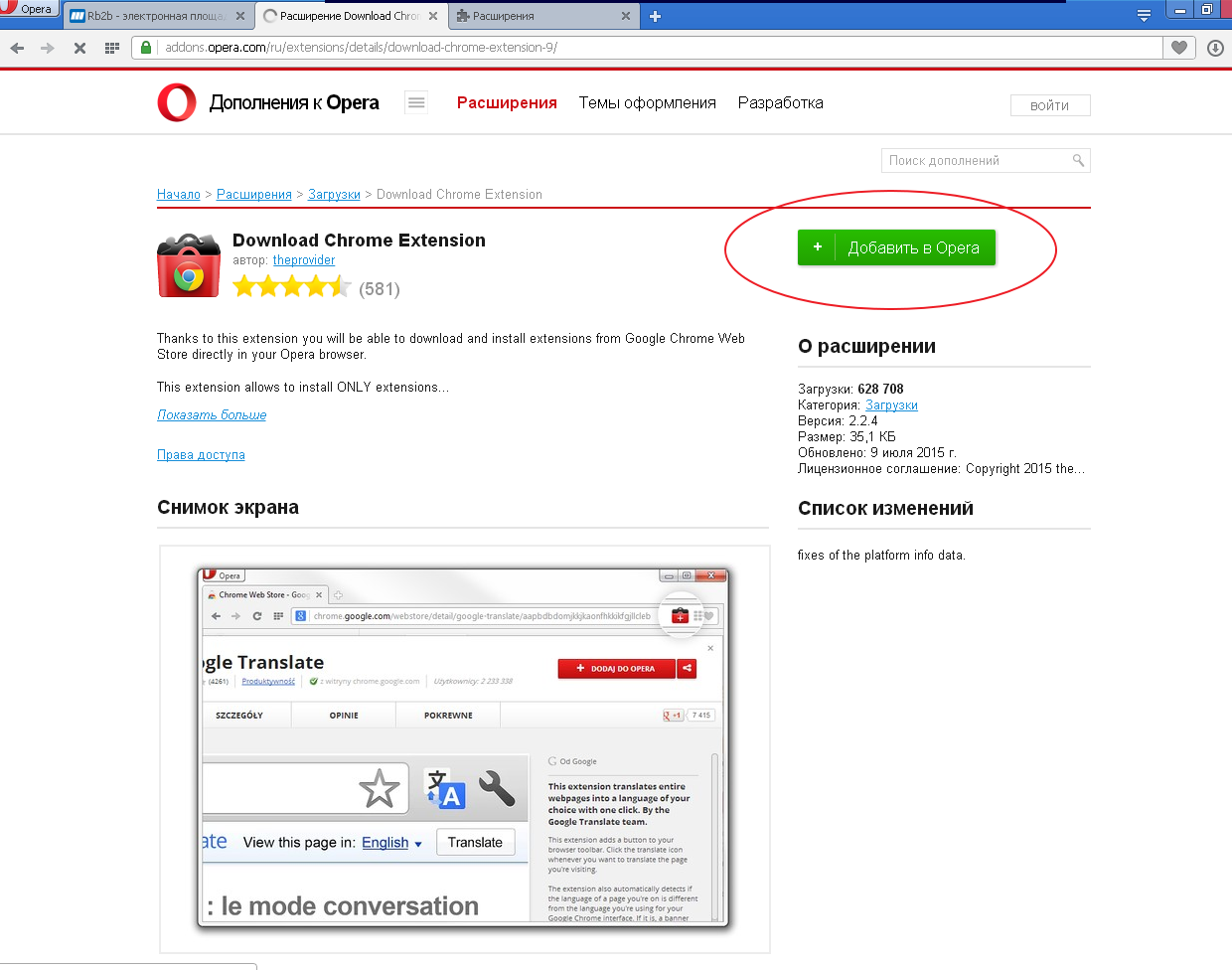Click the green Добавить в Opera button
The height and width of the screenshot is (970, 1232).
tap(896, 247)
